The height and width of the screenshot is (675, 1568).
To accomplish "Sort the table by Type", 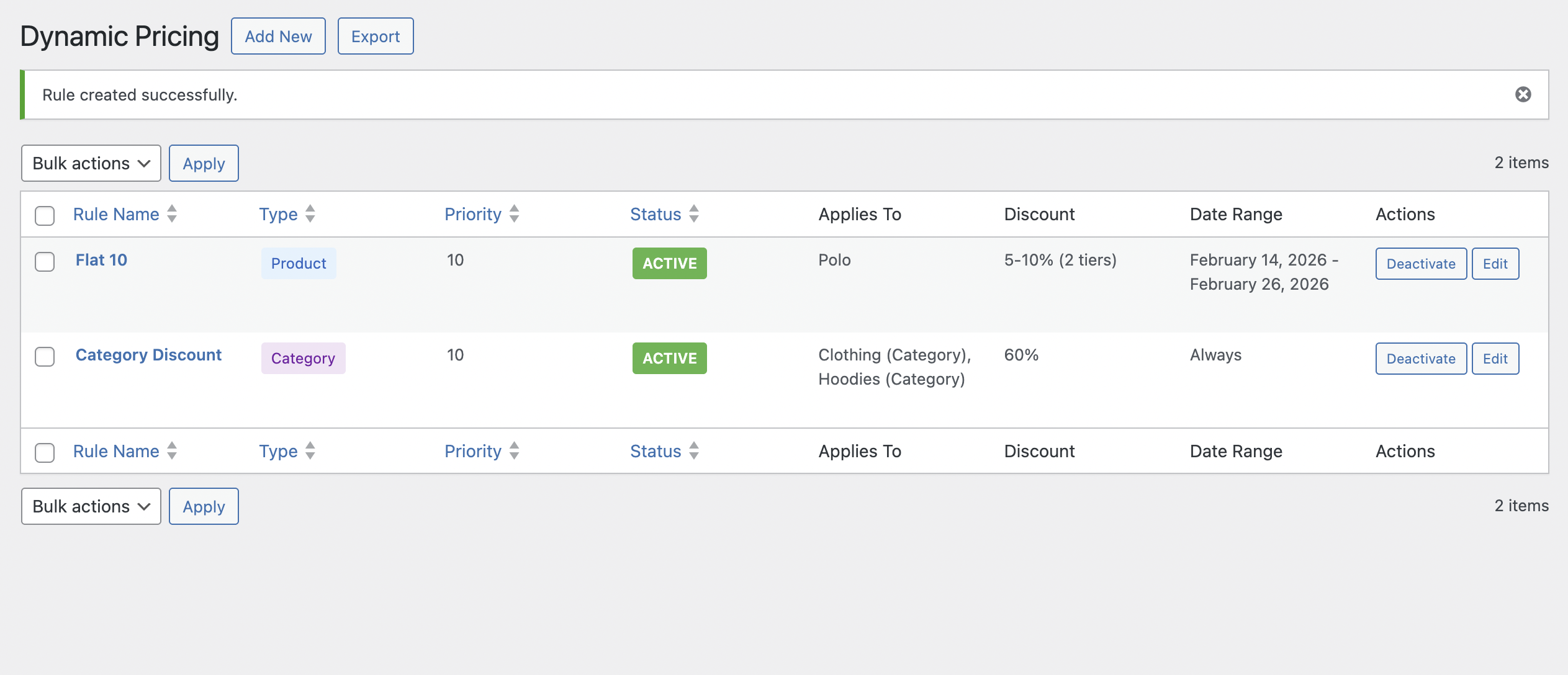I will [x=279, y=213].
